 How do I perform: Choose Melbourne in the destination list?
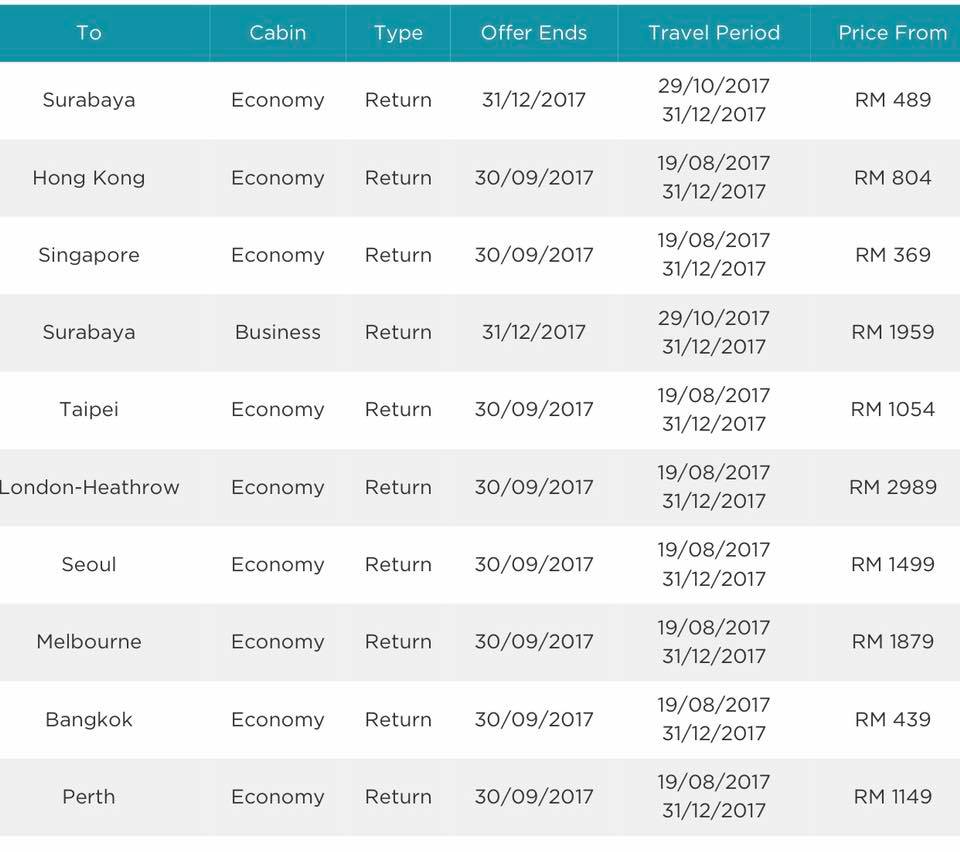point(89,641)
